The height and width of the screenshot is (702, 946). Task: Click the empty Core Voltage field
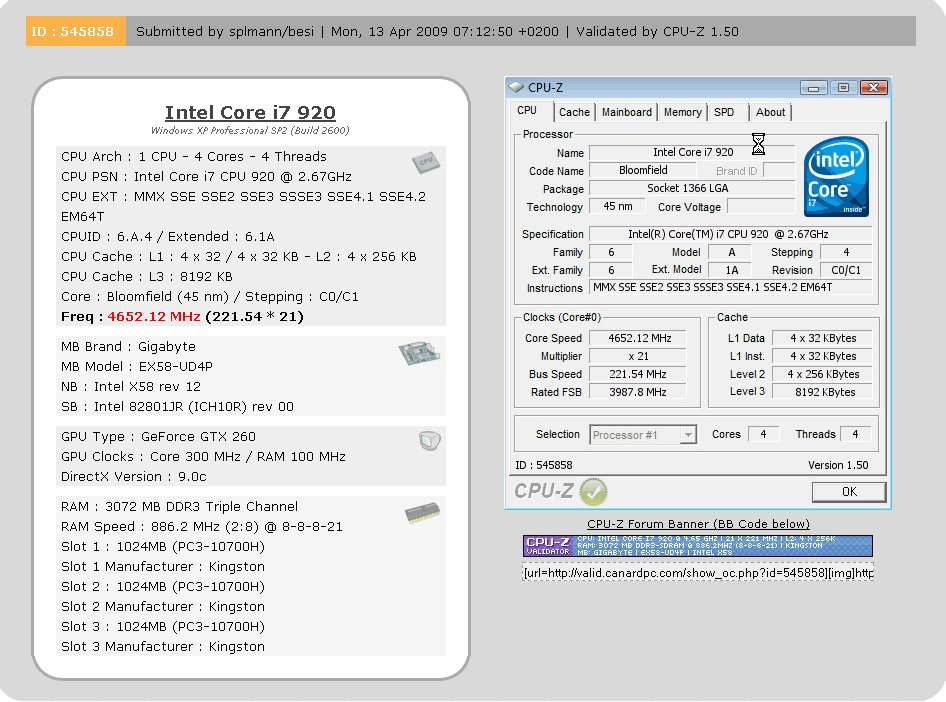click(761, 207)
